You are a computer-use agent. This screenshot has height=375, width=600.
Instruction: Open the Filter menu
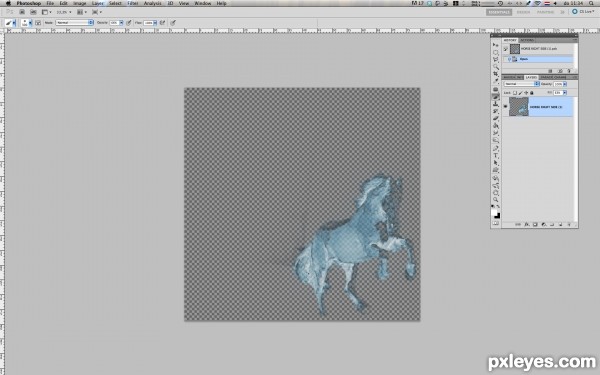[133, 3]
